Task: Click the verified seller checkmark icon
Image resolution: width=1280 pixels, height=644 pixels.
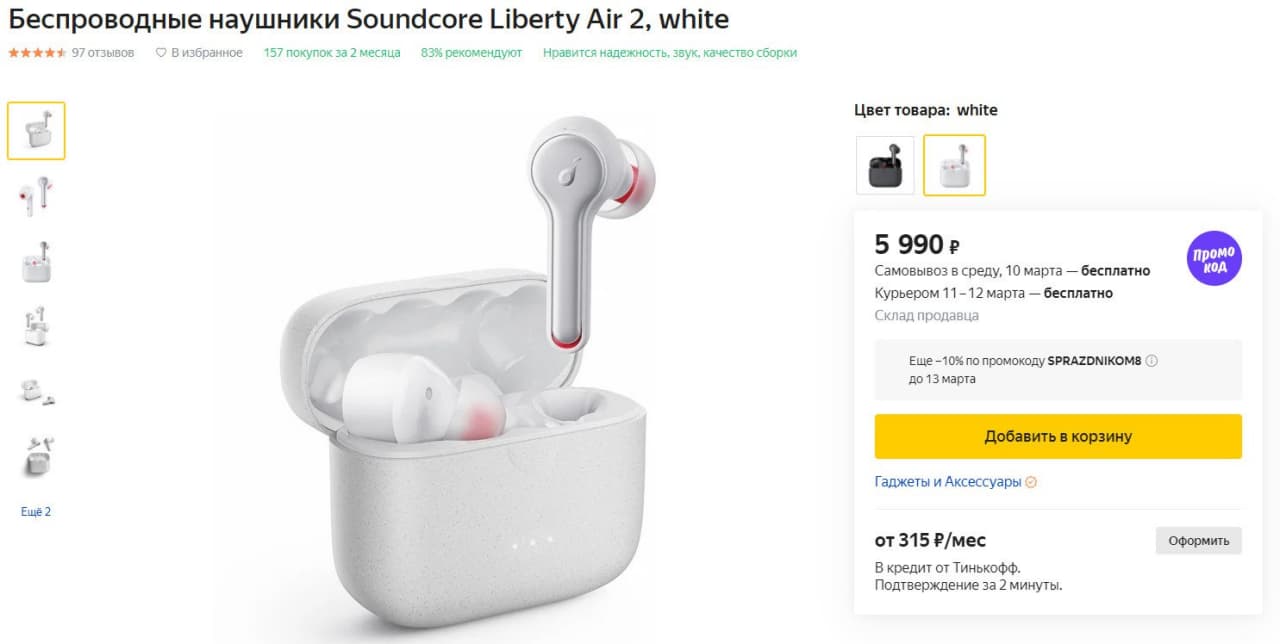Action: (1031, 482)
